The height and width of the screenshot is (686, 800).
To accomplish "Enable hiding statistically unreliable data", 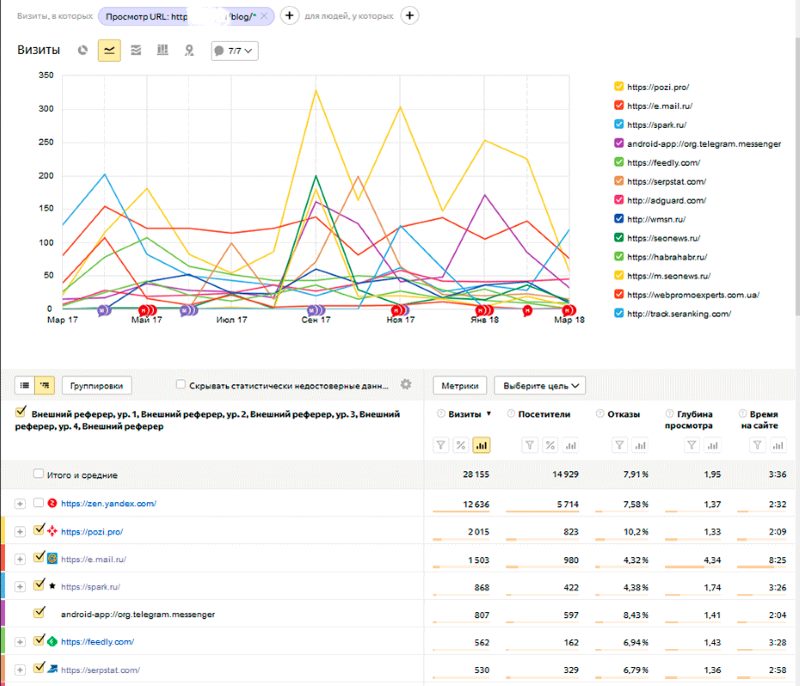I will 181,384.
